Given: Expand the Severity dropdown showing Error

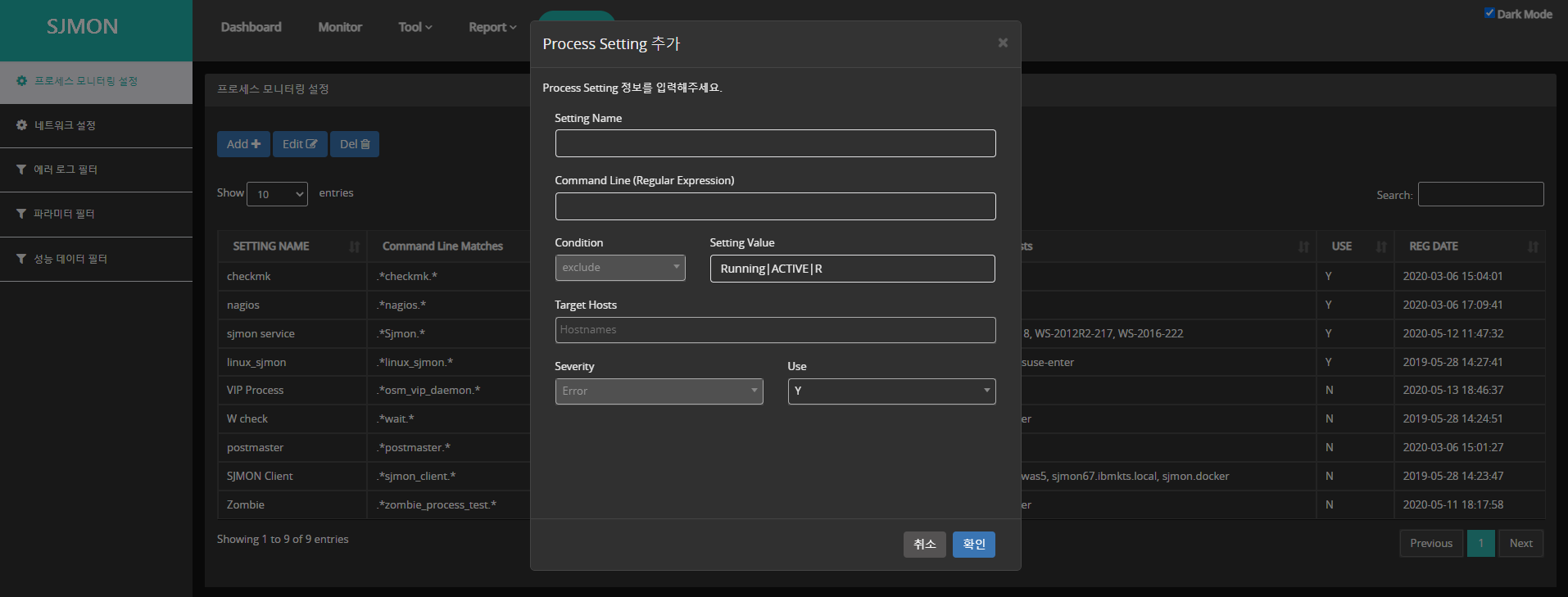Looking at the screenshot, I should [659, 391].
